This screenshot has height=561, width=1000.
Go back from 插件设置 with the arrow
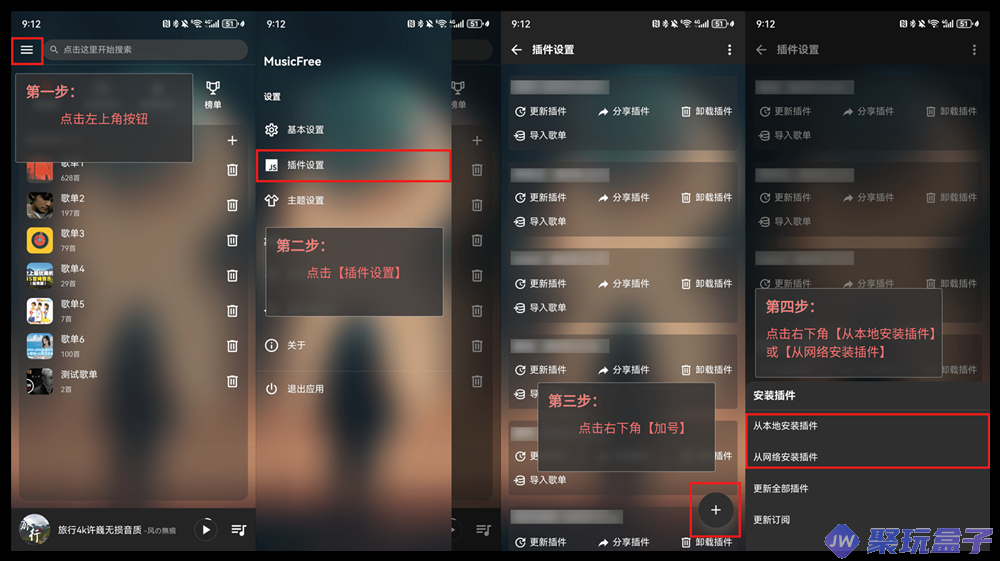517,50
